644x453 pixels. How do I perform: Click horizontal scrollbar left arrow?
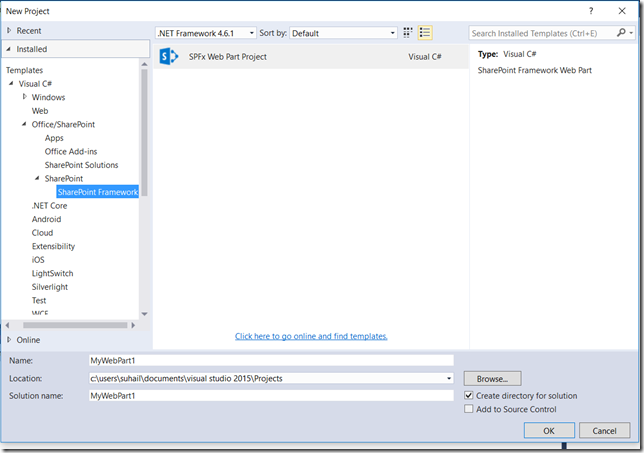coord(7,325)
